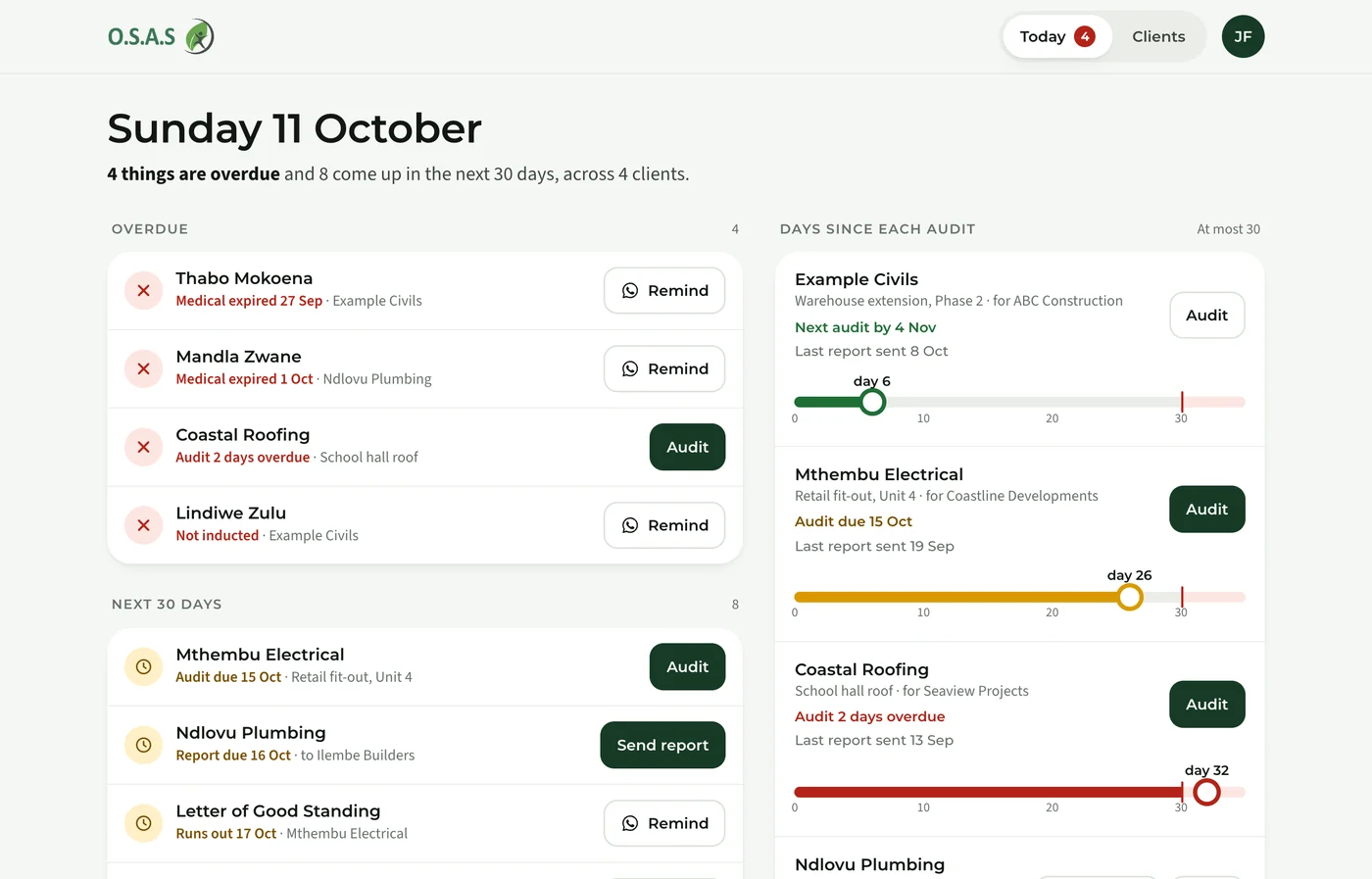Click the day 6 slider handle for Example Civils
This screenshot has width=1372, height=879.
point(872,402)
